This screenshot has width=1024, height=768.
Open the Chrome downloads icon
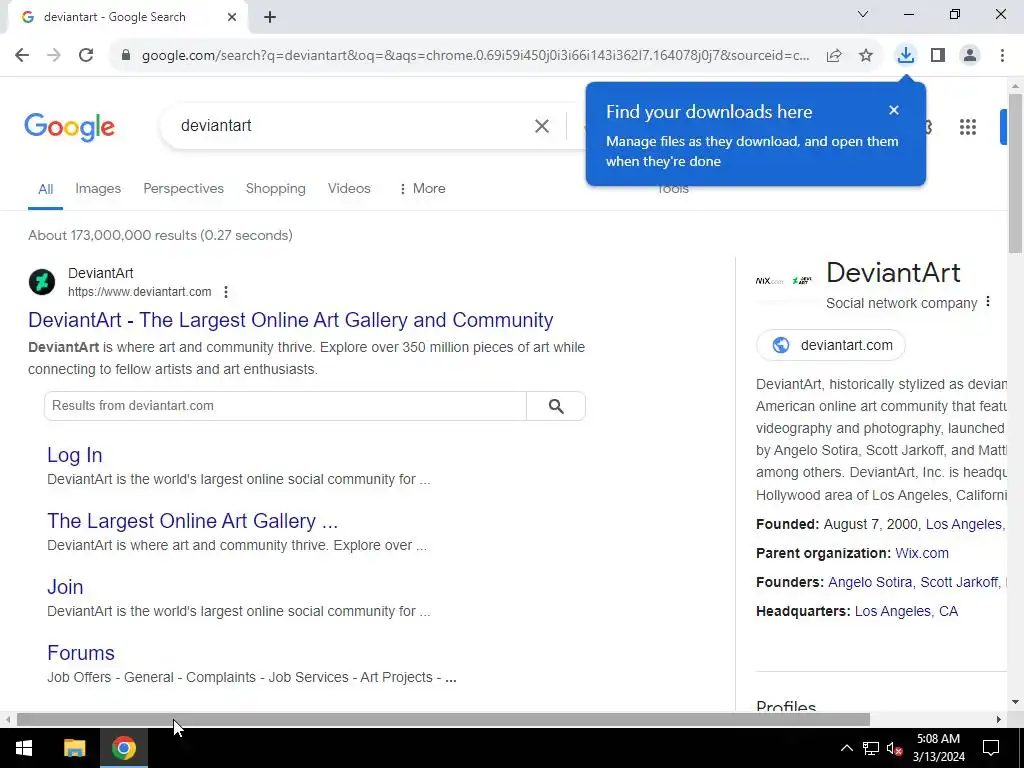(905, 56)
